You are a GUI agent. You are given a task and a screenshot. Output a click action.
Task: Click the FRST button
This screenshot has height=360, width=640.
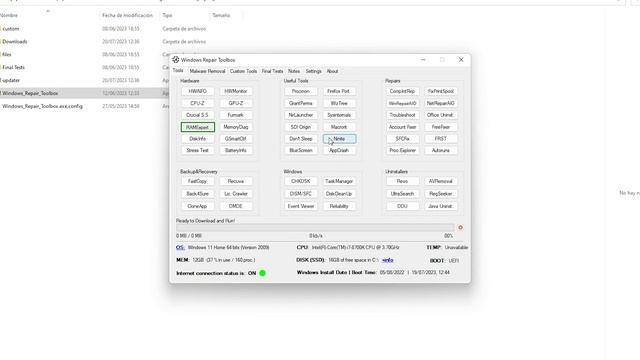pos(441,139)
